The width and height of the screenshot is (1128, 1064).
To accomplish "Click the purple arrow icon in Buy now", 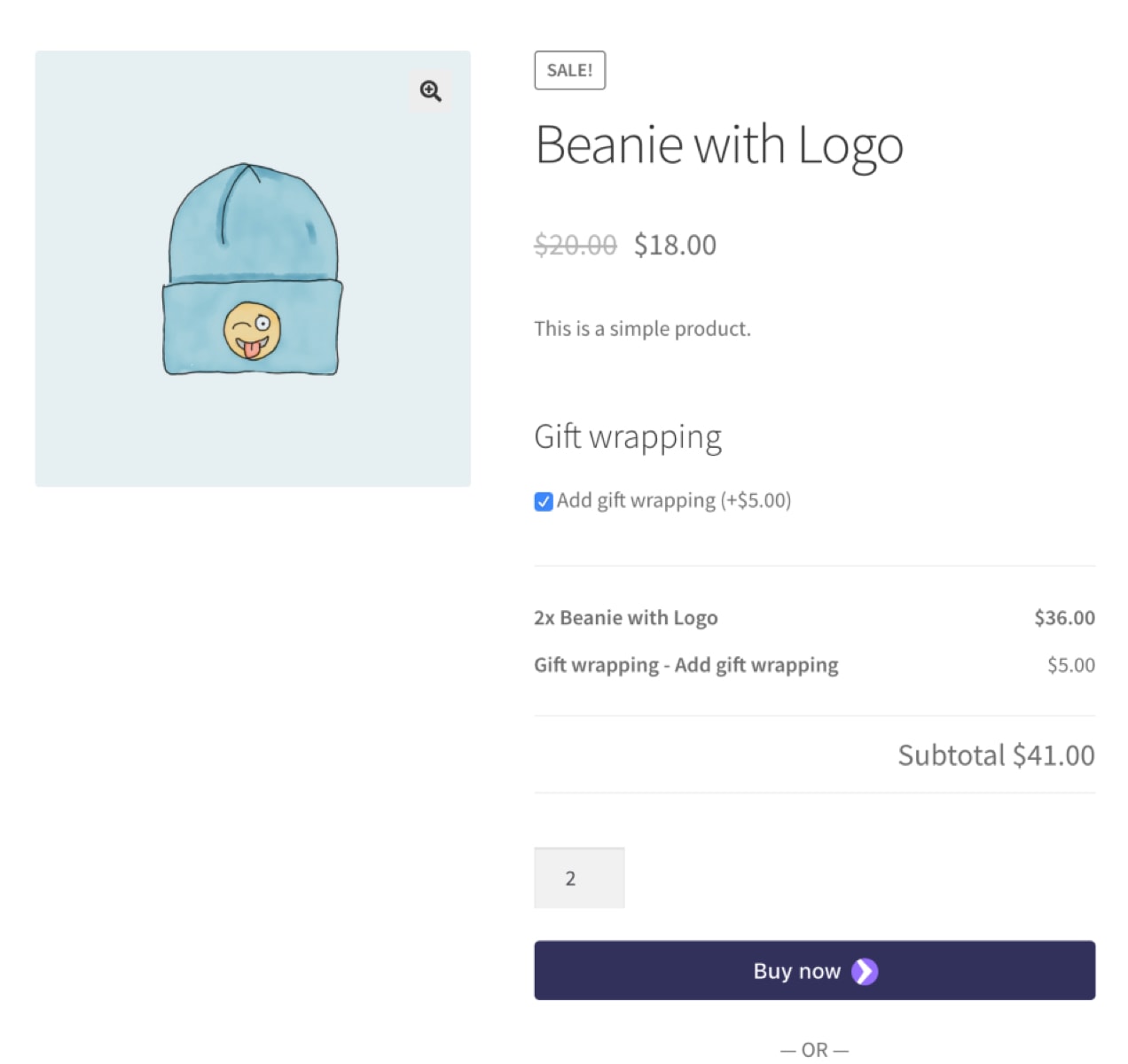I will coord(865,972).
